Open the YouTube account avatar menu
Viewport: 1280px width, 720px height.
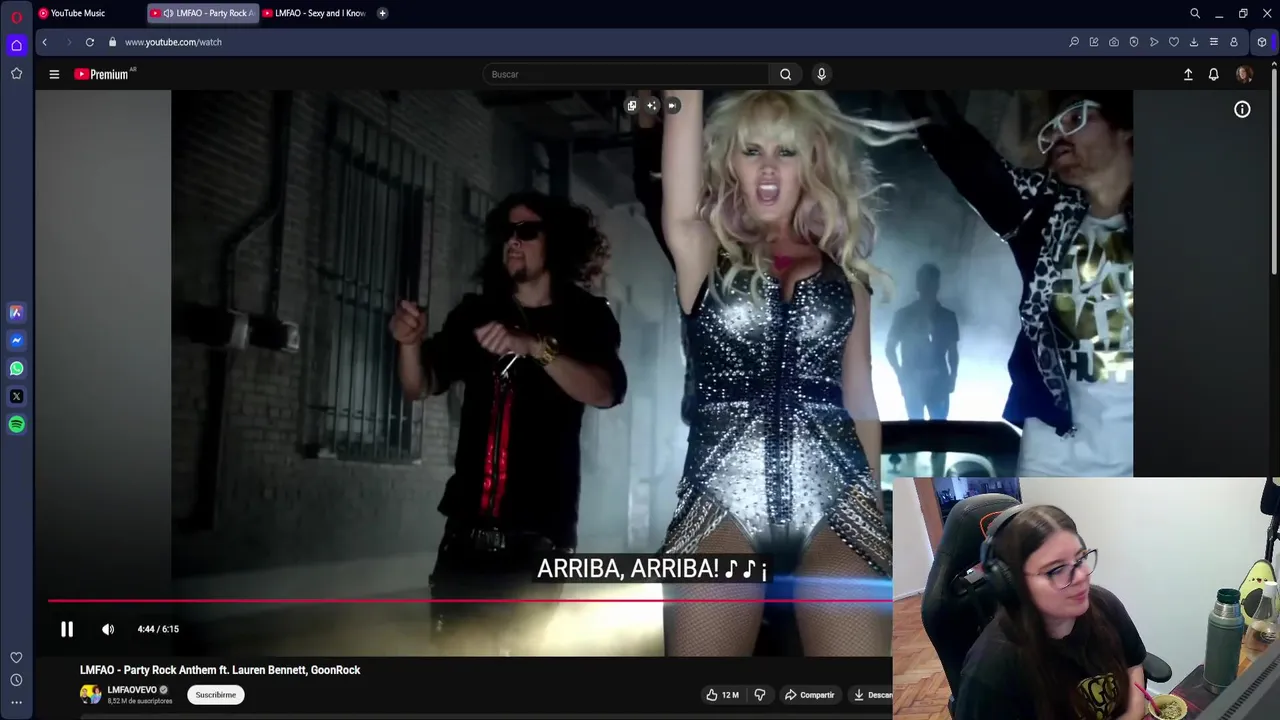coord(1244,74)
